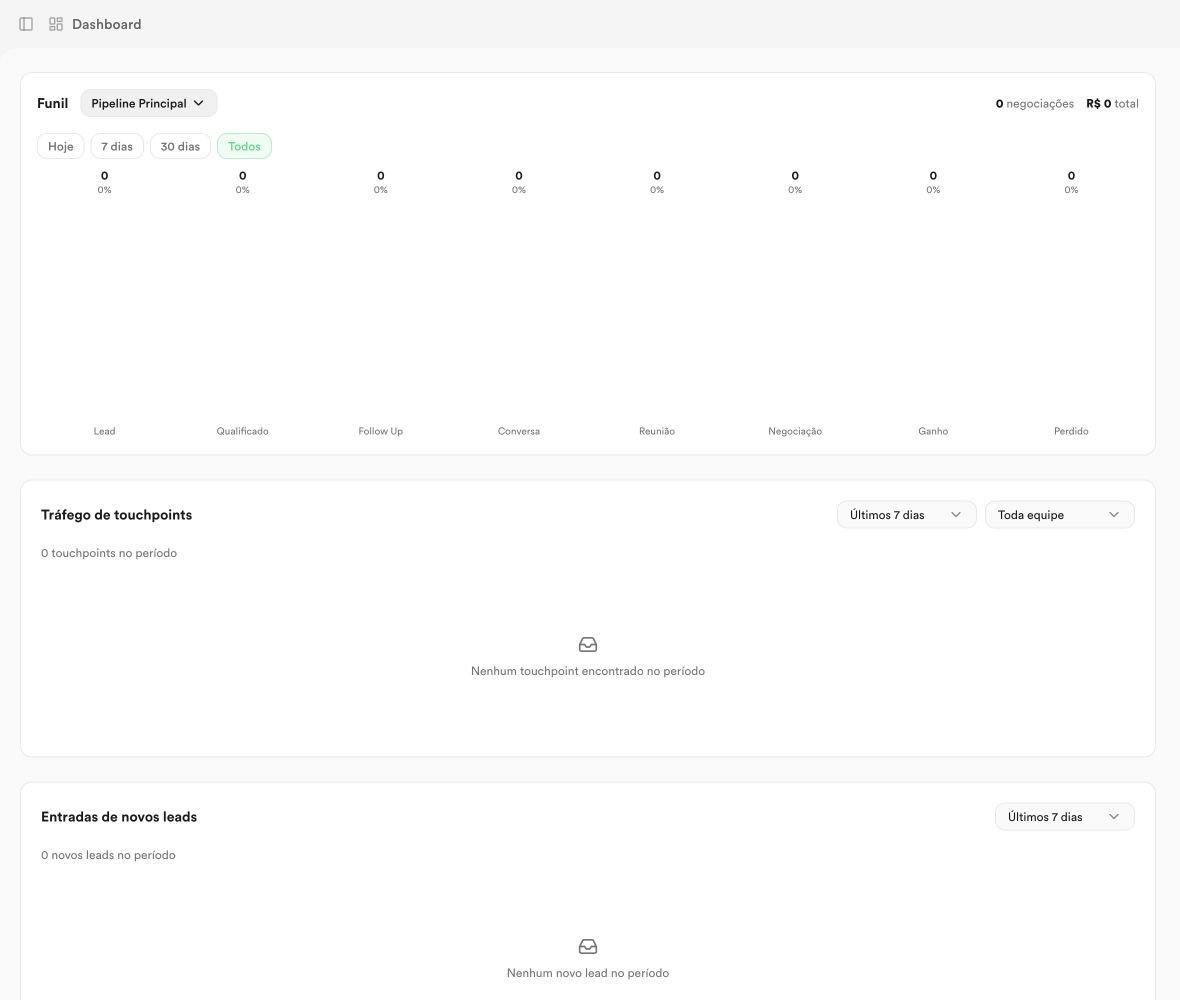Click the Tráfego de touchpoints heading
The width and height of the screenshot is (1180, 1000).
coord(117,515)
